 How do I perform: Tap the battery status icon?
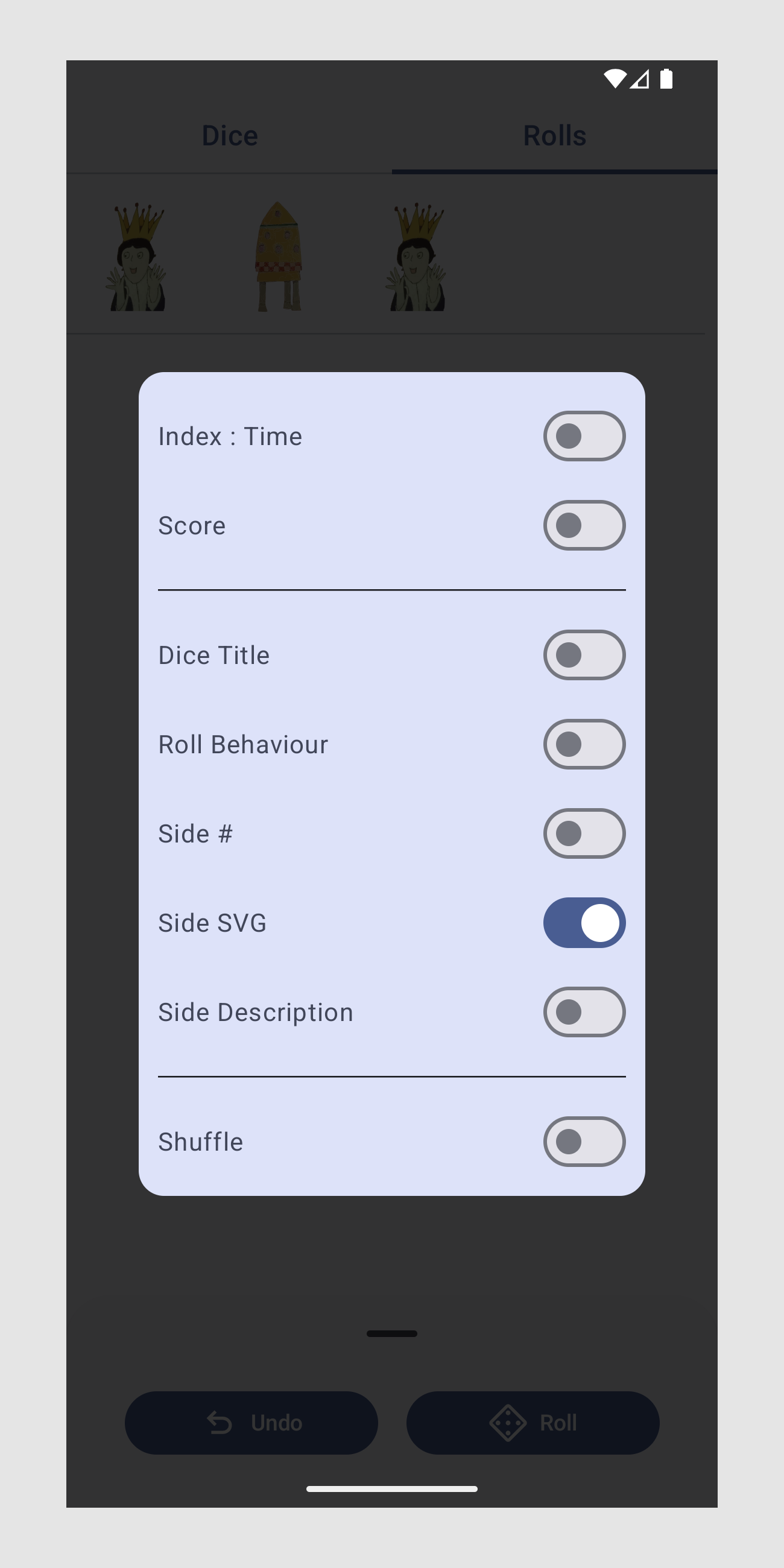click(x=666, y=78)
